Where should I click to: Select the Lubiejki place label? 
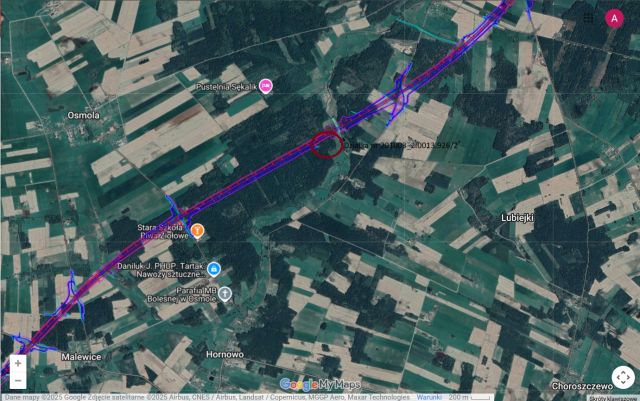[517, 218]
